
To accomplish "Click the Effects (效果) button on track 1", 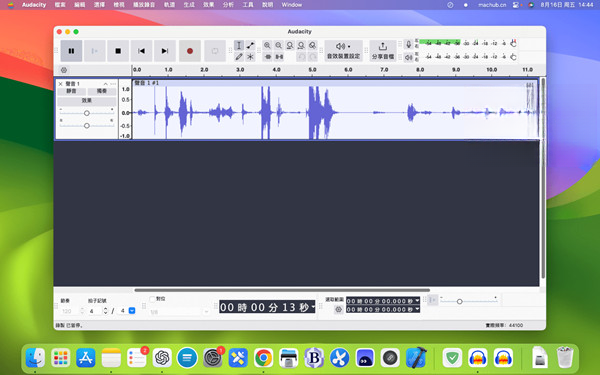I will pyautogui.click(x=86, y=101).
